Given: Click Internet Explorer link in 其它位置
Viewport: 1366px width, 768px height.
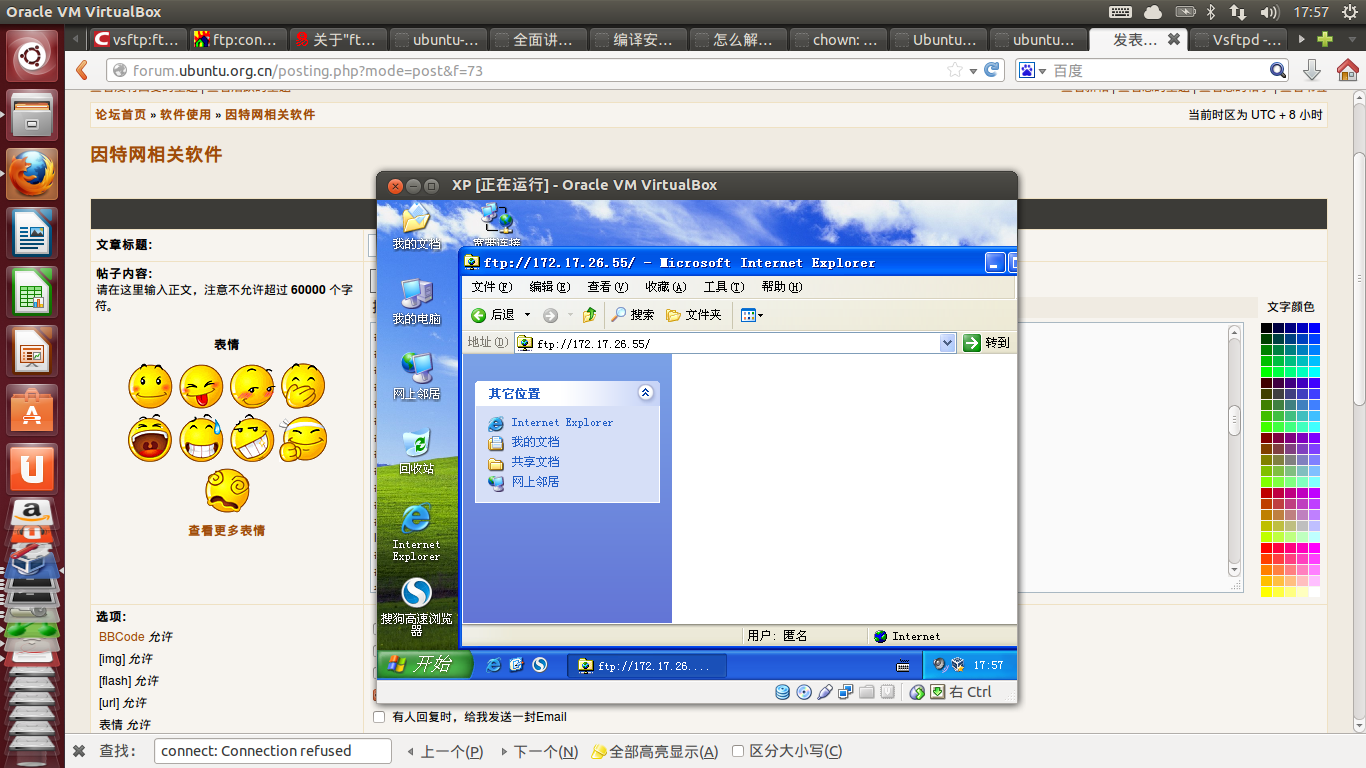Looking at the screenshot, I should point(562,423).
